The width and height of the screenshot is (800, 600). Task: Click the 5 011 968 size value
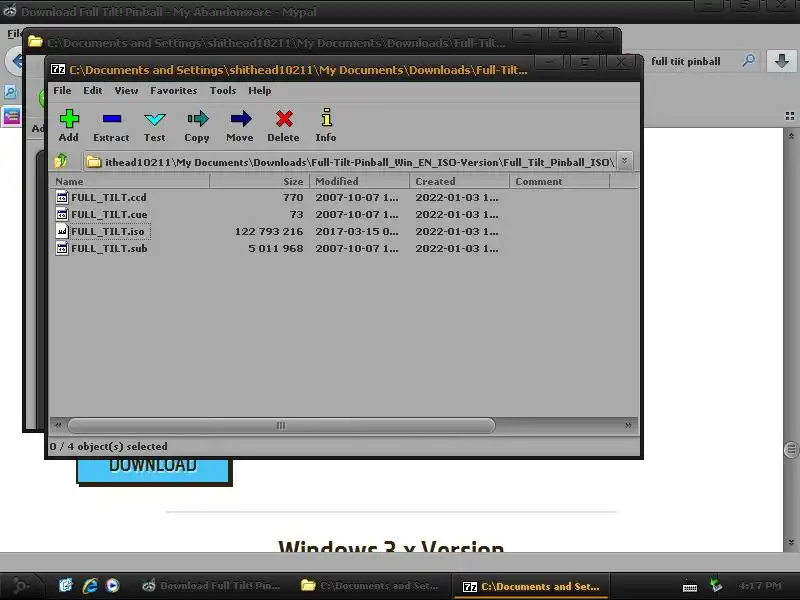click(276, 248)
